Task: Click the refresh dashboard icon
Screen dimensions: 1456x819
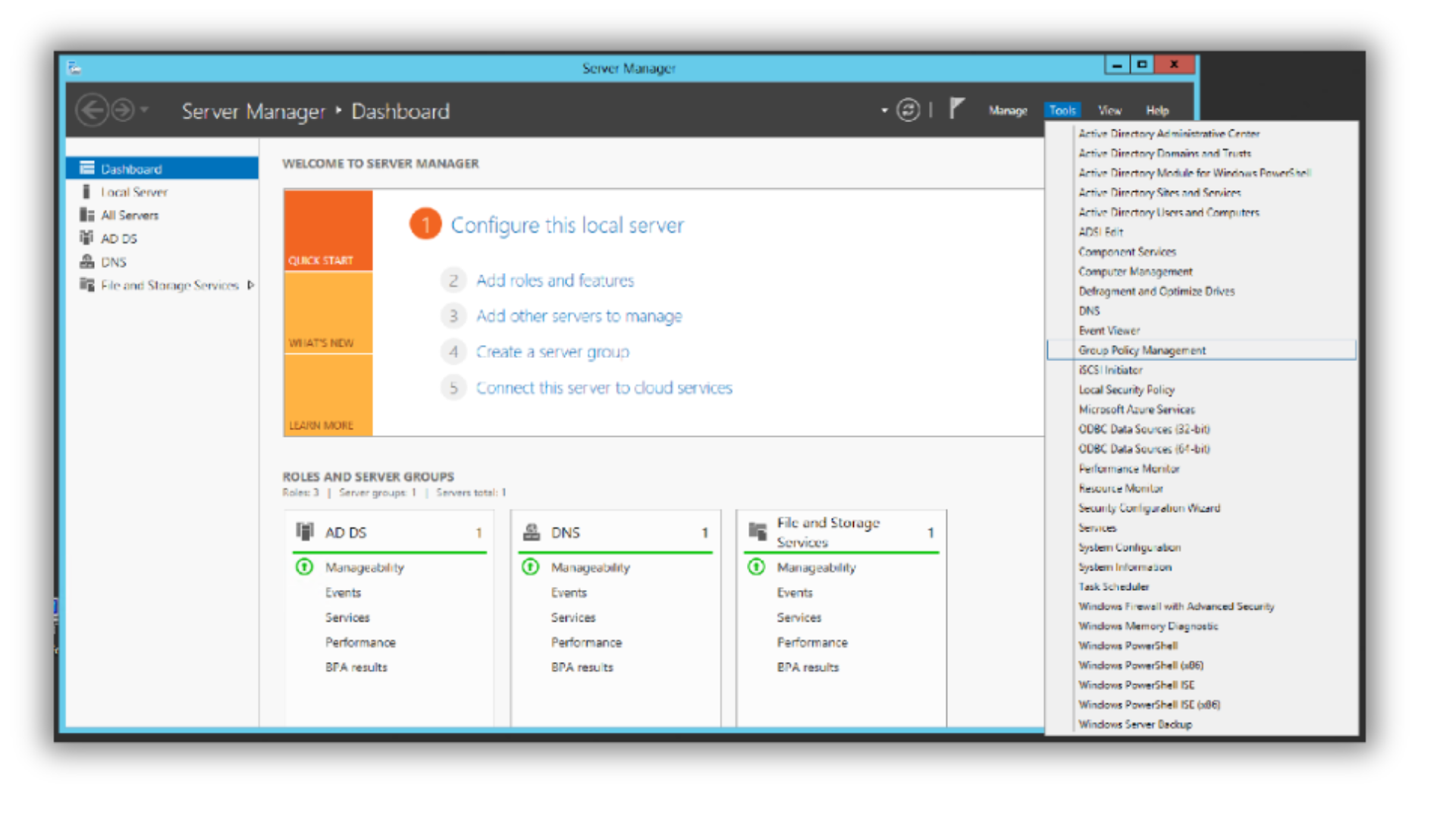Action: coord(908,111)
